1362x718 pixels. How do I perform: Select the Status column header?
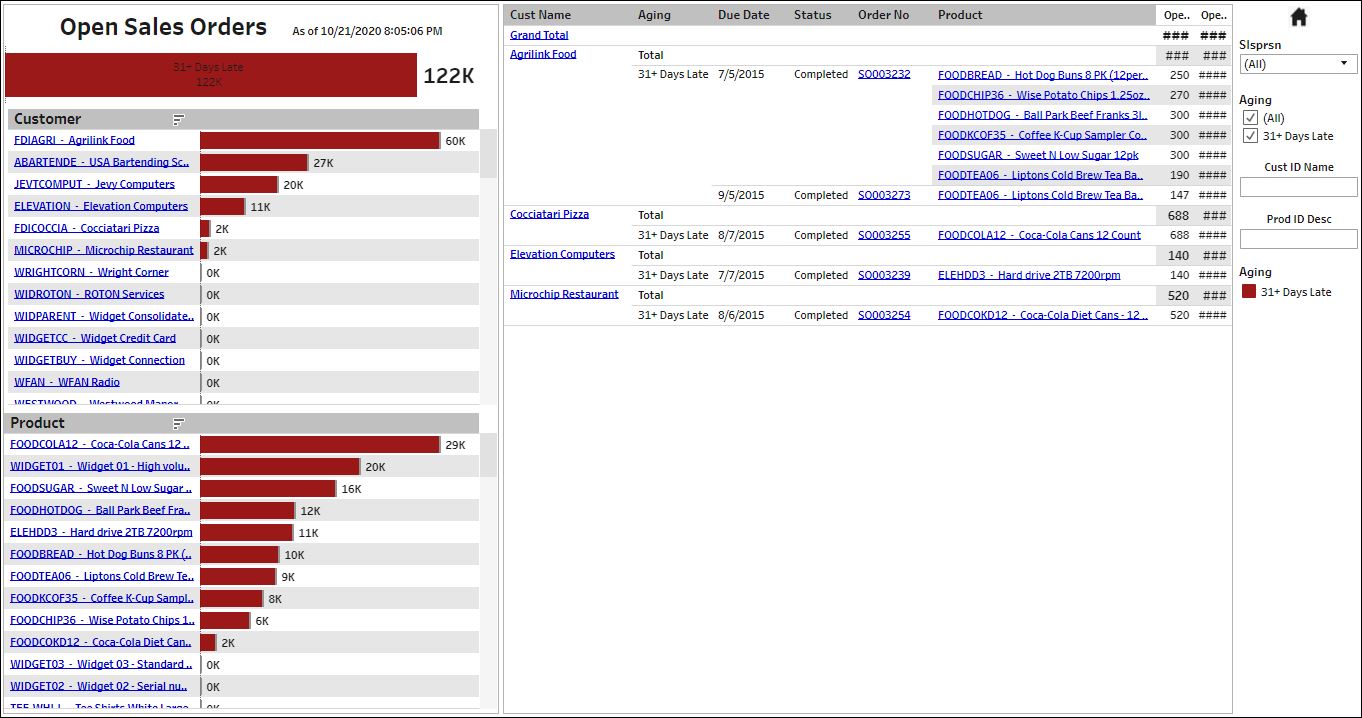click(813, 15)
